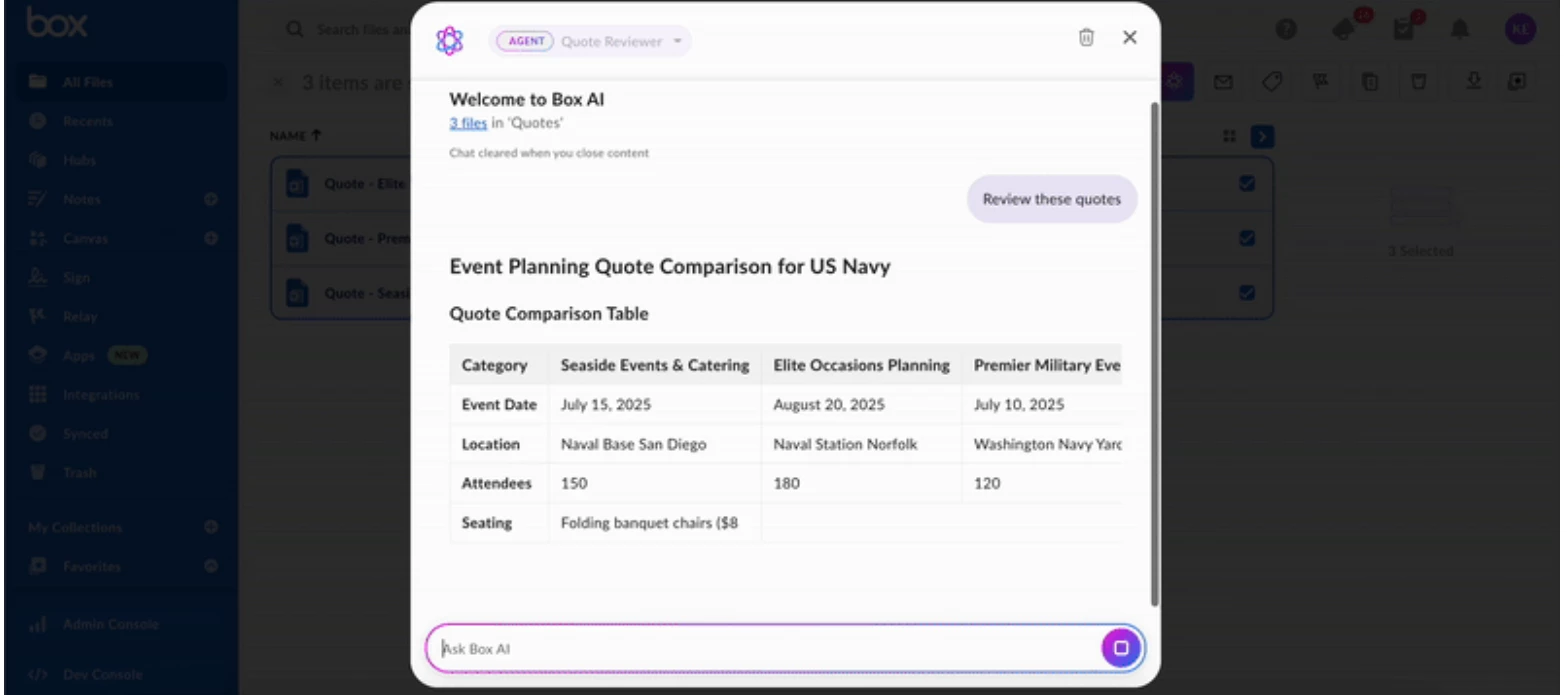Click the Review these quotes button
This screenshot has height=695, width=1567.
[1051, 199]
